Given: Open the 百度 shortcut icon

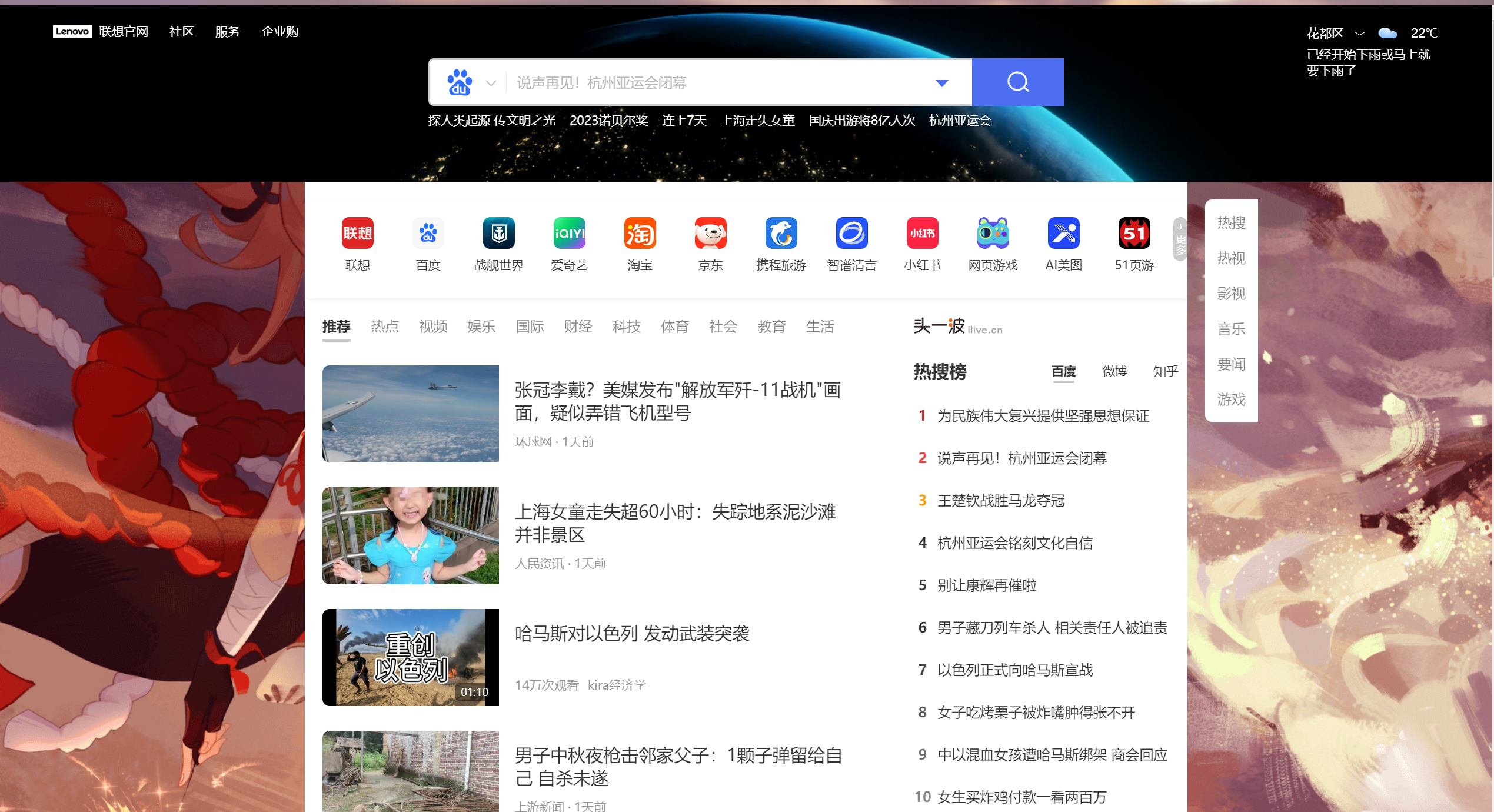Looking at the screenshot, I should point(428,233).
